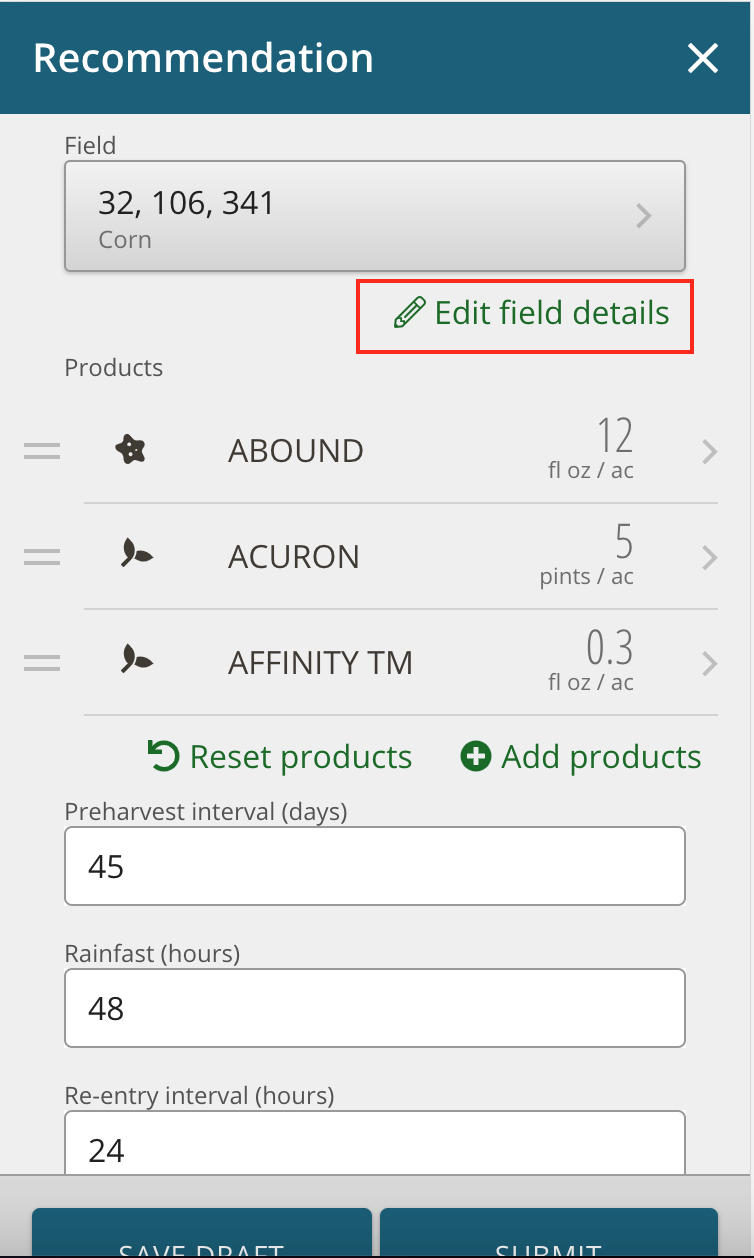754x1258 pixels.
Task: Expand the ACURON product chevron
Action: coord(710,557)
